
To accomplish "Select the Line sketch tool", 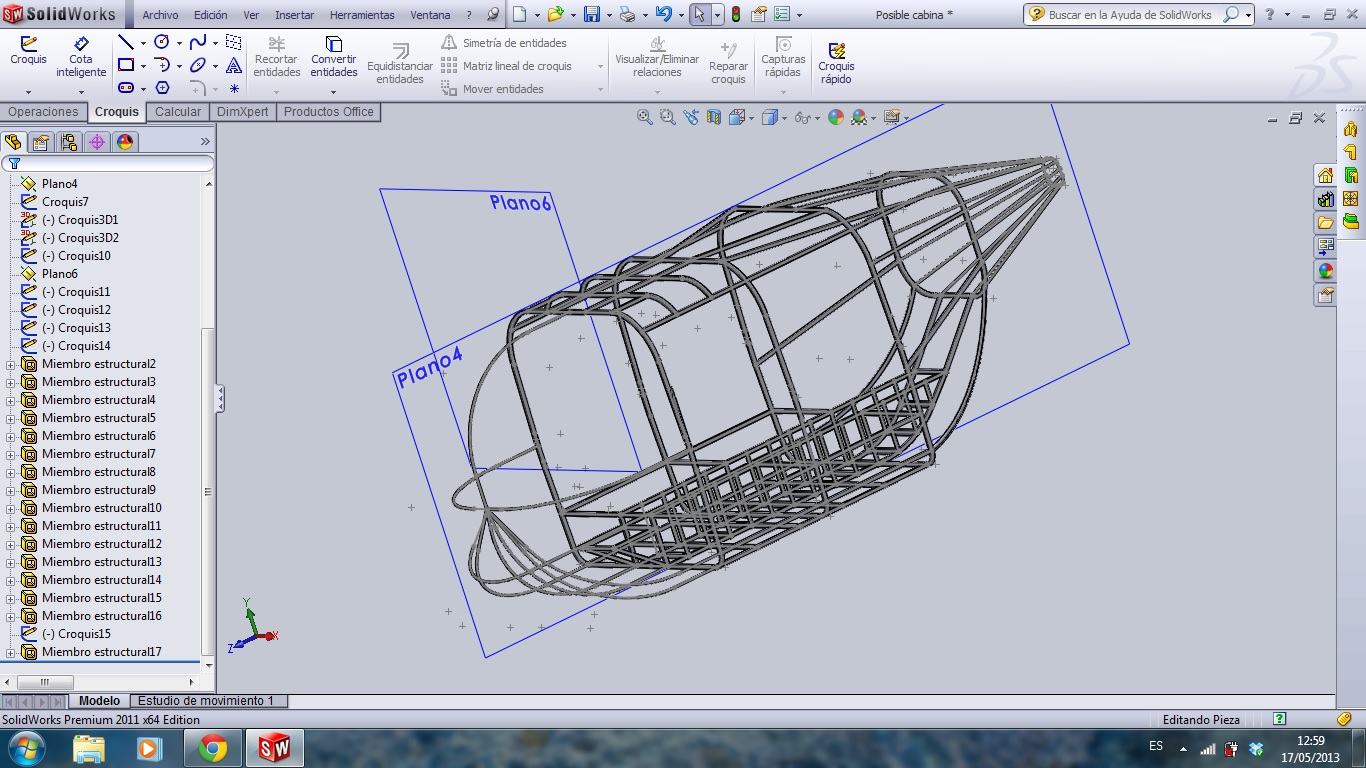I will [126, 42].
